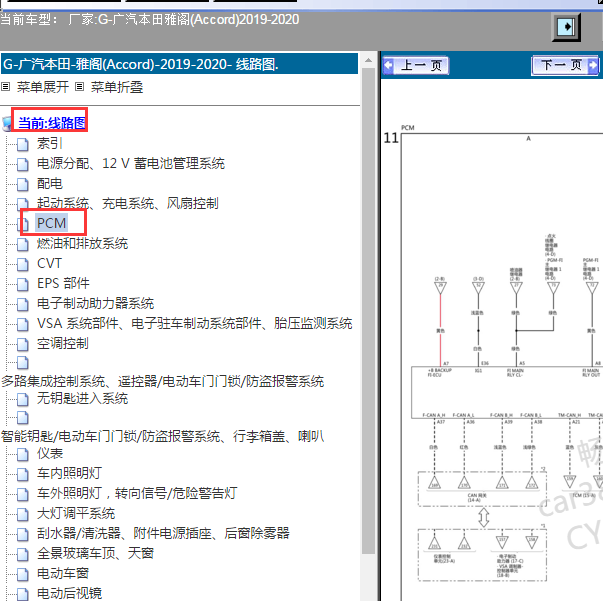Open the 大灯调平系统 entry
The image size is (603, 601).
[x=76, y=513]
